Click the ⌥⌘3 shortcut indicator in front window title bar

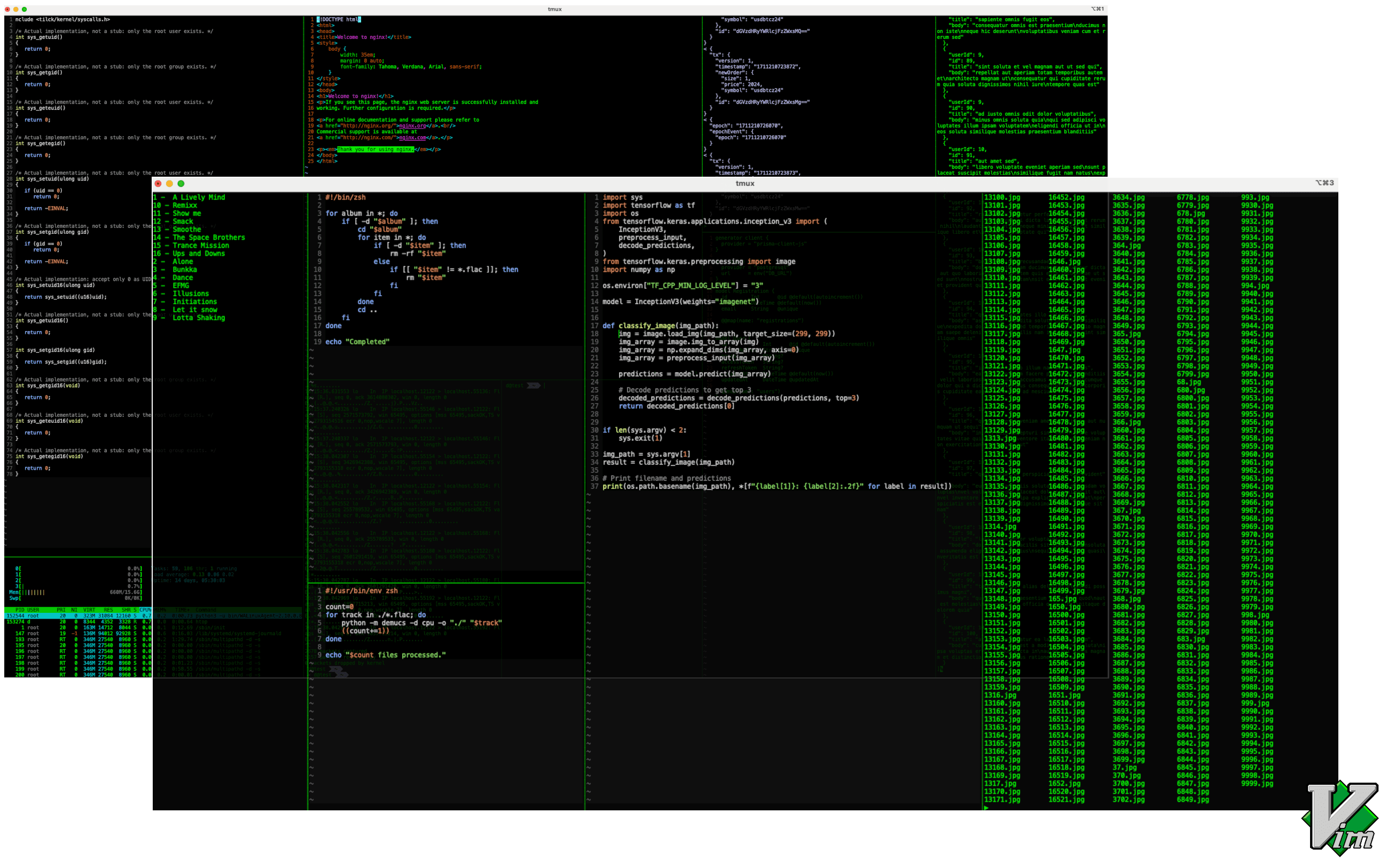1324,183
